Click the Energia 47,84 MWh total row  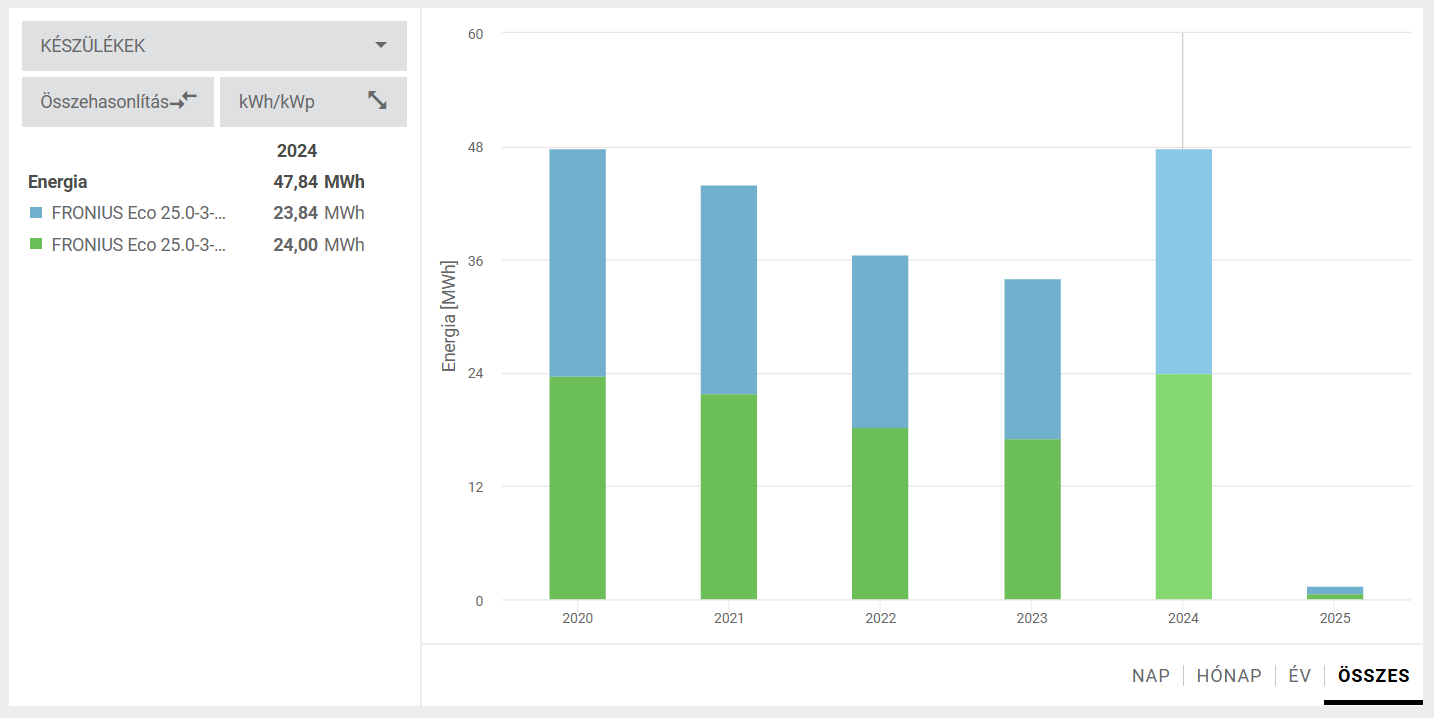196,182
